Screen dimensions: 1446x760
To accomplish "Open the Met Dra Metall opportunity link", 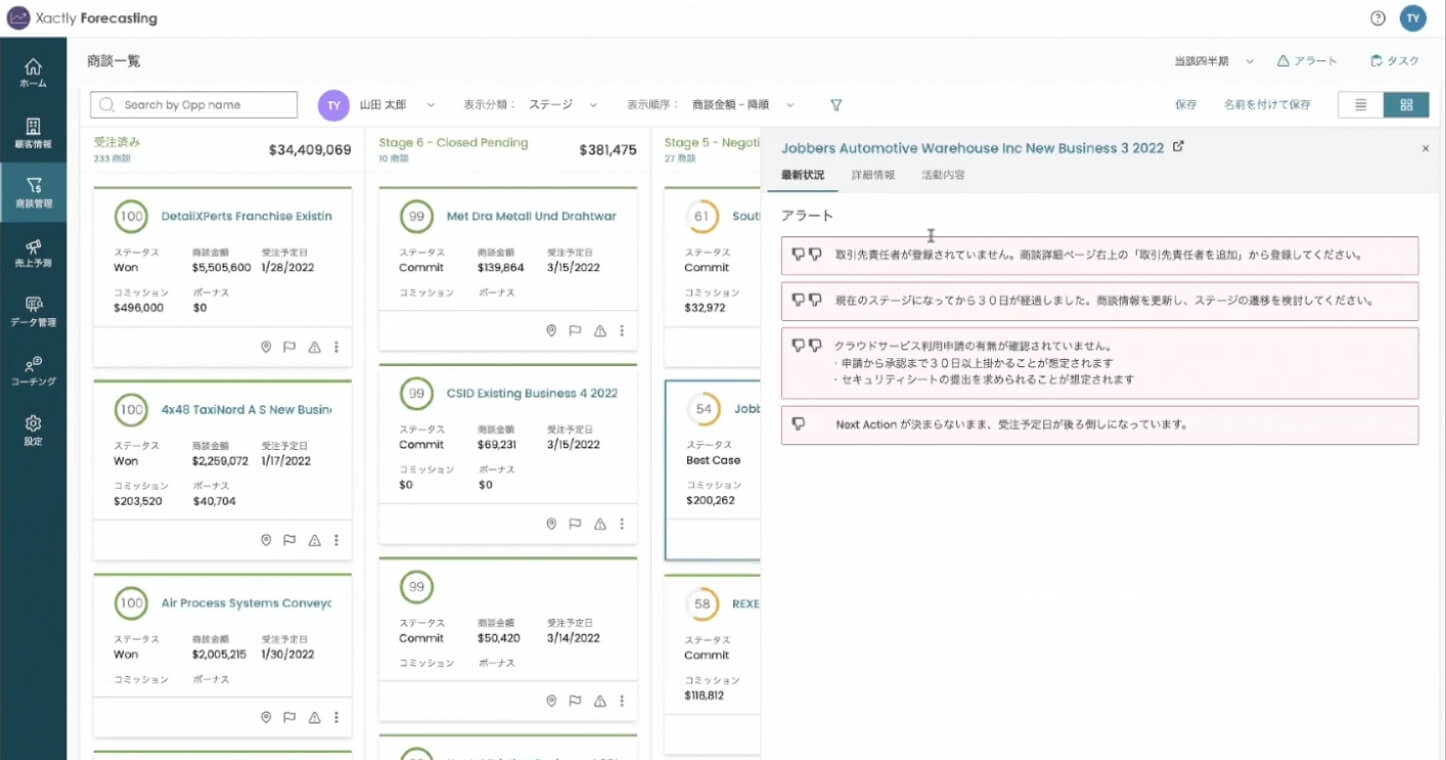I will coord(531,216).
